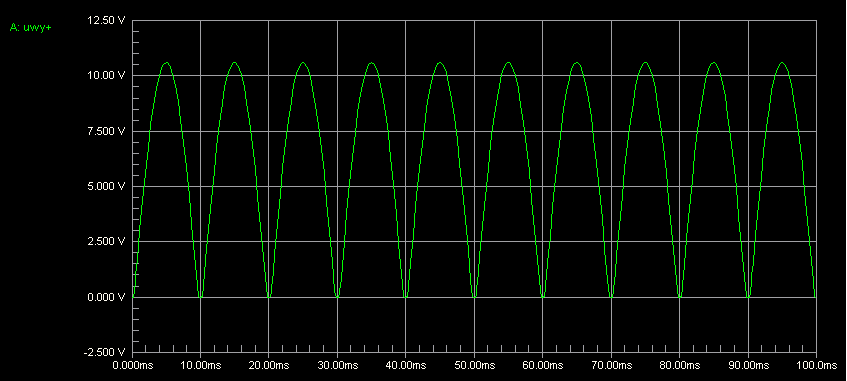Click the waveform peak near 55 ms
Viewport: 847px width, 381px height.
tap(508, 63)
